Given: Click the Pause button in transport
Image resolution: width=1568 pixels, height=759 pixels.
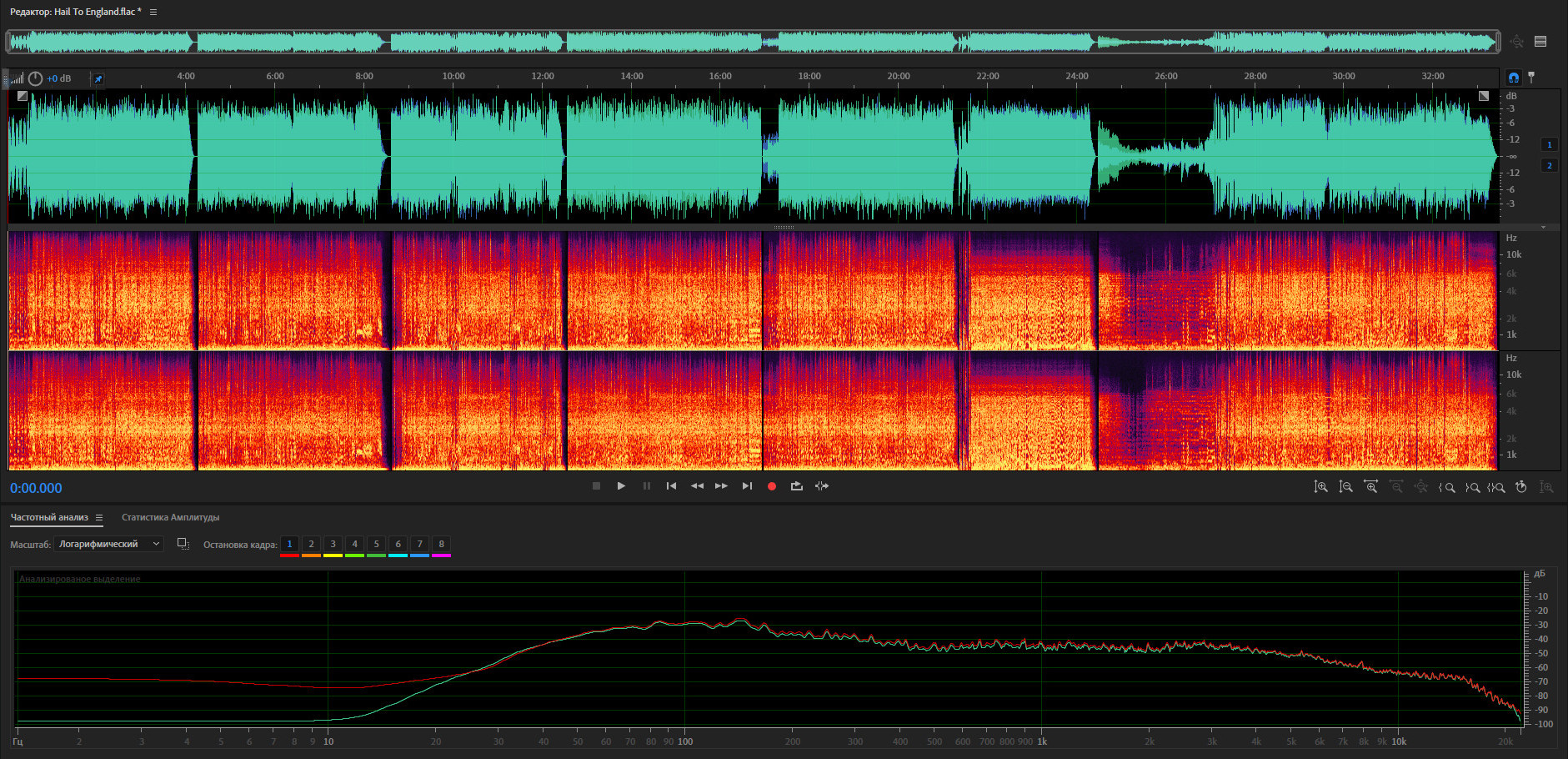Looking at the screenshot, I should [647, 486].
